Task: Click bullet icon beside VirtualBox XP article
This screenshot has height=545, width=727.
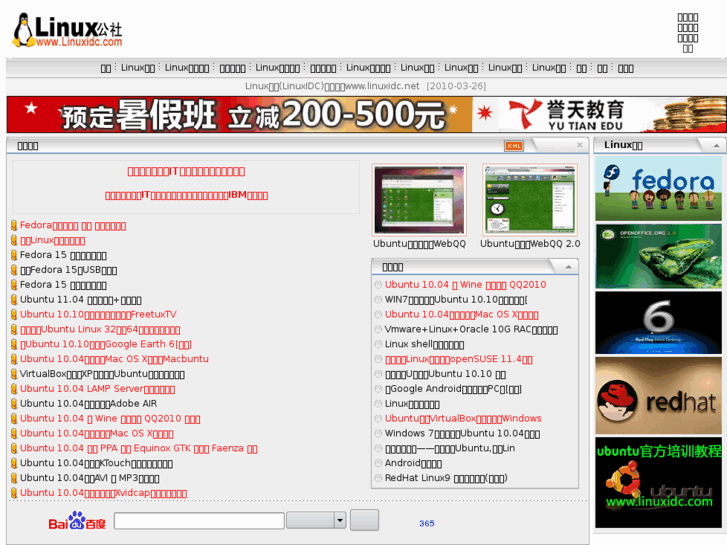Action: pyautogui.click(x=14, y=374)
